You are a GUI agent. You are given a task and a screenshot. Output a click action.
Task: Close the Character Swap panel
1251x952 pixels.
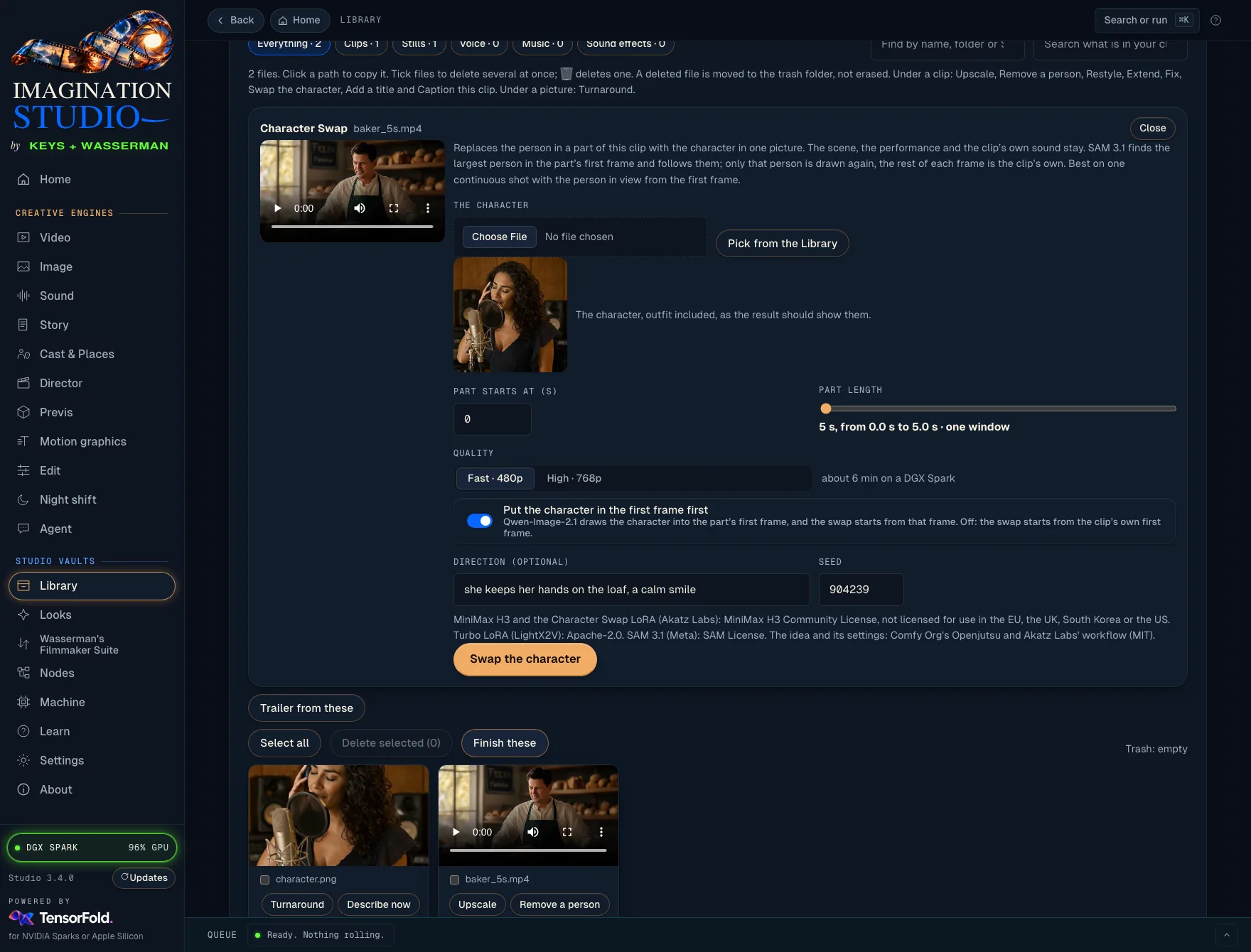tap(1153, 128)
